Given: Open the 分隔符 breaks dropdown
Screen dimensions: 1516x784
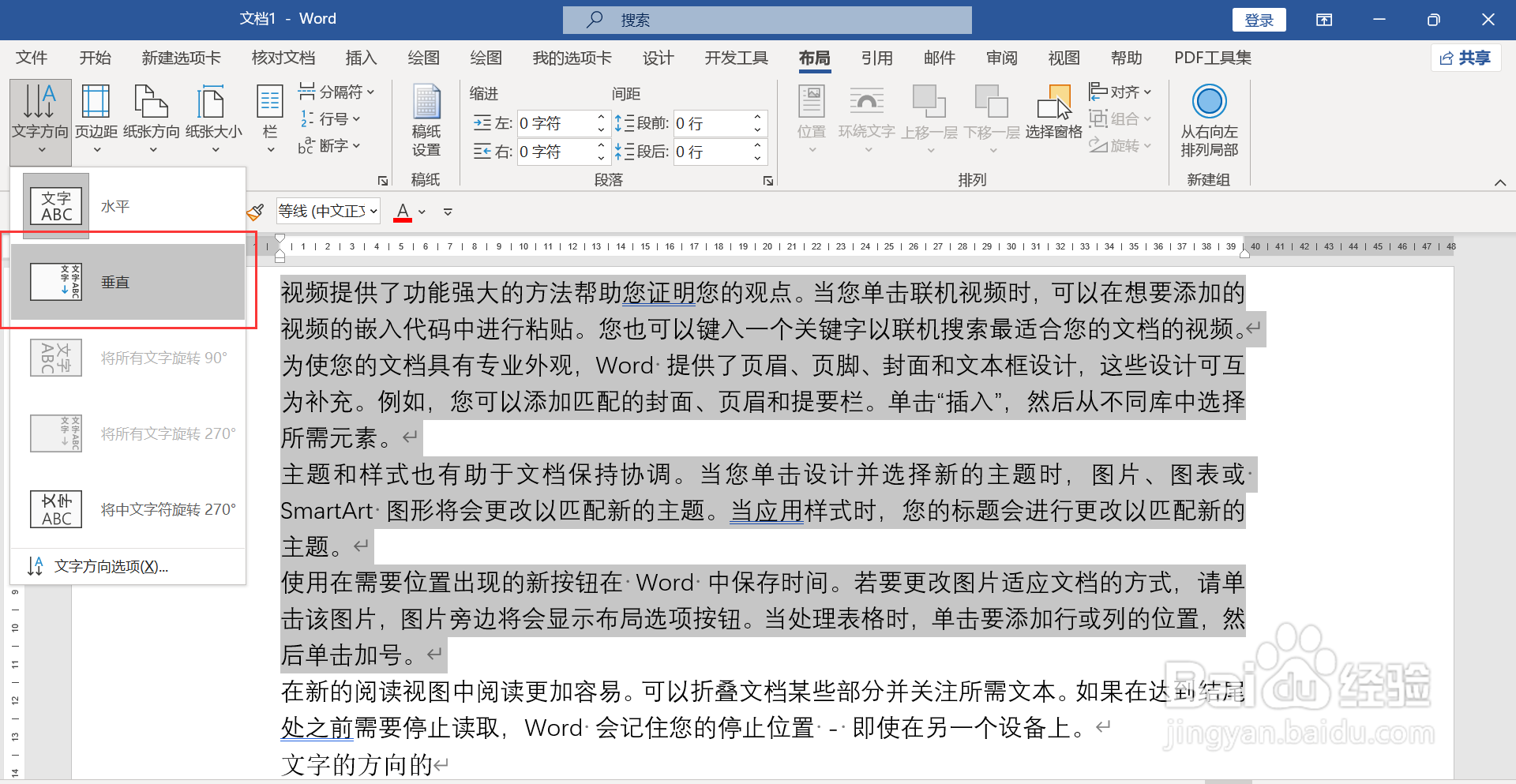Looking at the screenshot, I should (336, 92).
